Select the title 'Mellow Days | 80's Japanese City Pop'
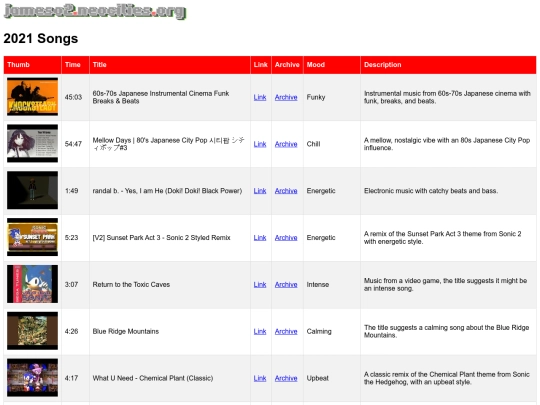Viewport: 540px width, 405px height. [168, 144]
